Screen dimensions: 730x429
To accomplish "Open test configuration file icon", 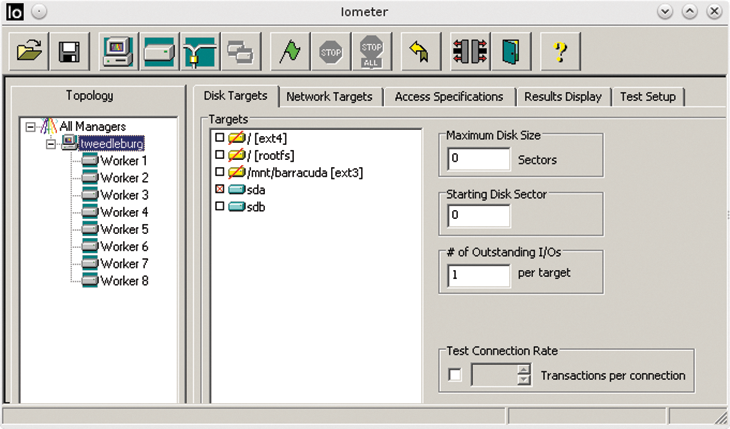I will (29, 51).
